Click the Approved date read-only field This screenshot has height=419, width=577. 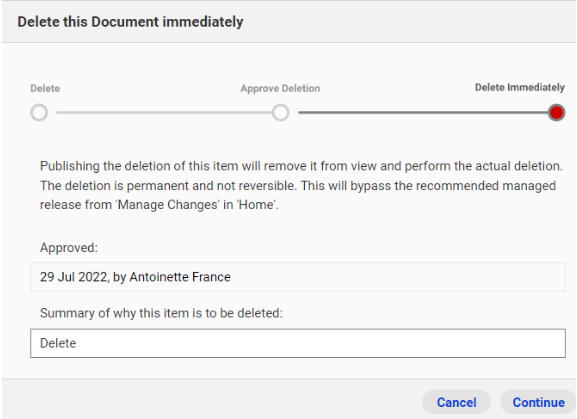pyautogui.click(x=298, y=277)
